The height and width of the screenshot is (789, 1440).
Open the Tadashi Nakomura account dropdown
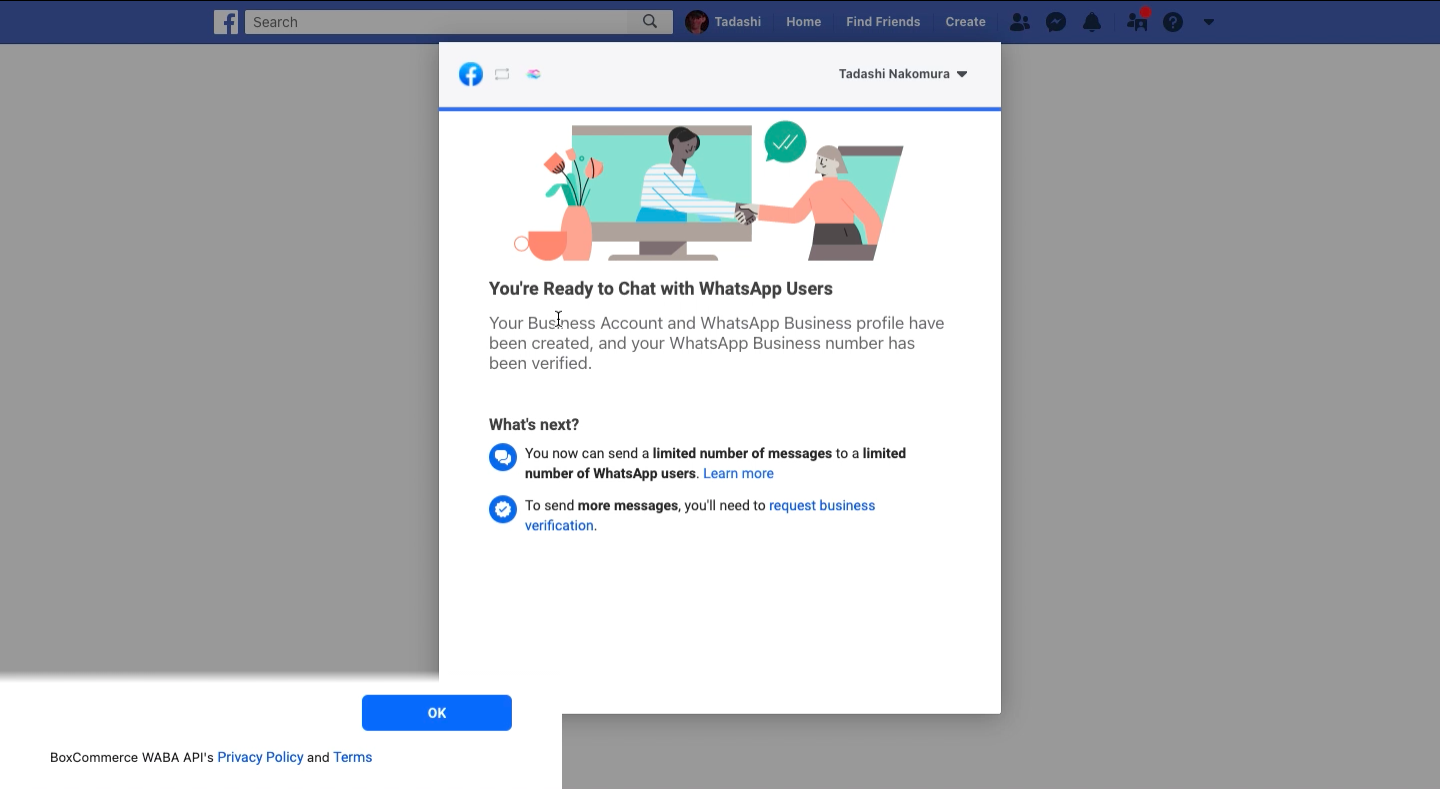pyautogui.click(x=903, y=74)
